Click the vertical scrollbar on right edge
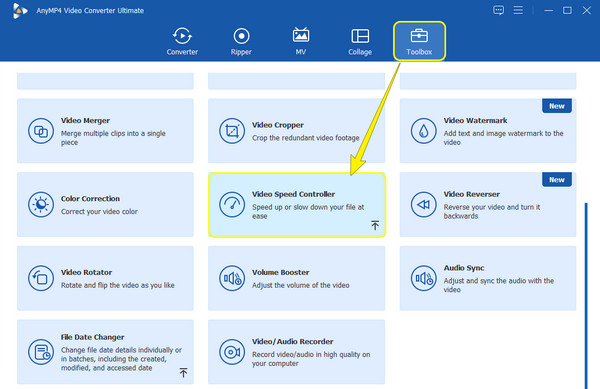This screenshot has height=389, width=600. point(585,295)
